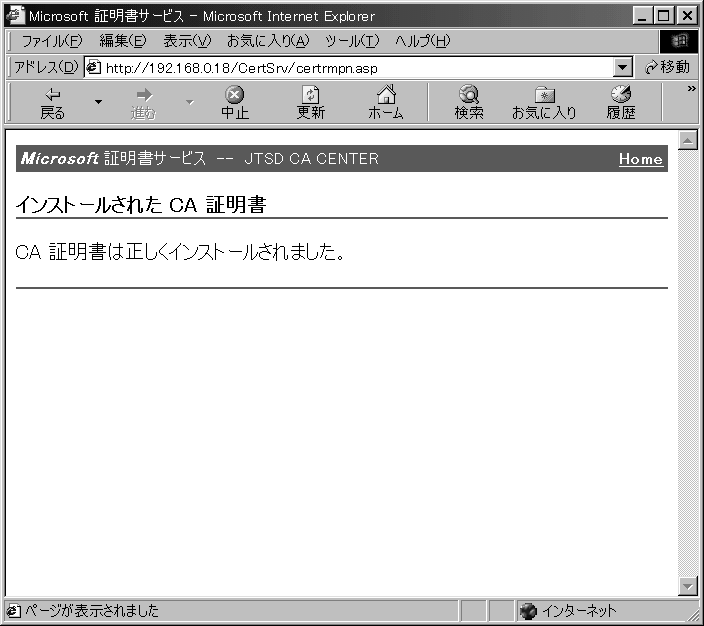Click the Stop (中止) toolbar icon
The image size is (704, 626).
[234, 103]
